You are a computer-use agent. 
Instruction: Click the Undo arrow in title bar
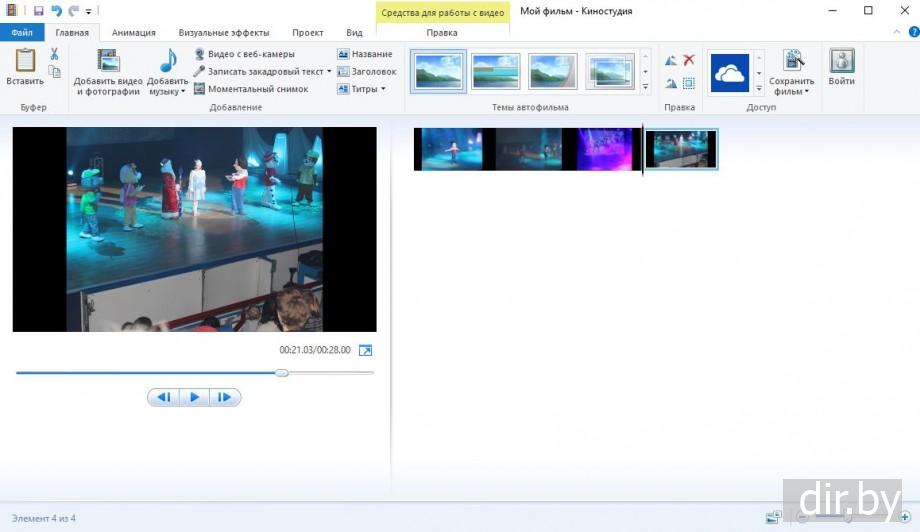(x=56, y=11)
